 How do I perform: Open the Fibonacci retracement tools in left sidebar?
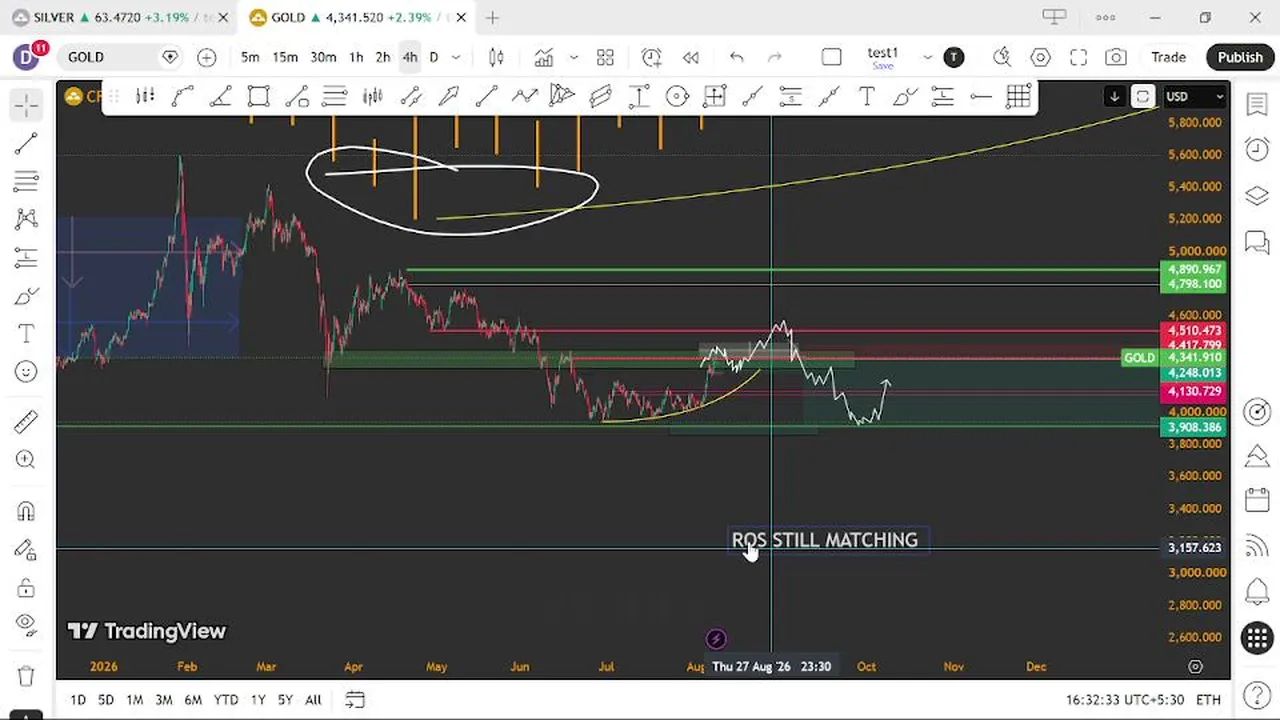point(26,182)
